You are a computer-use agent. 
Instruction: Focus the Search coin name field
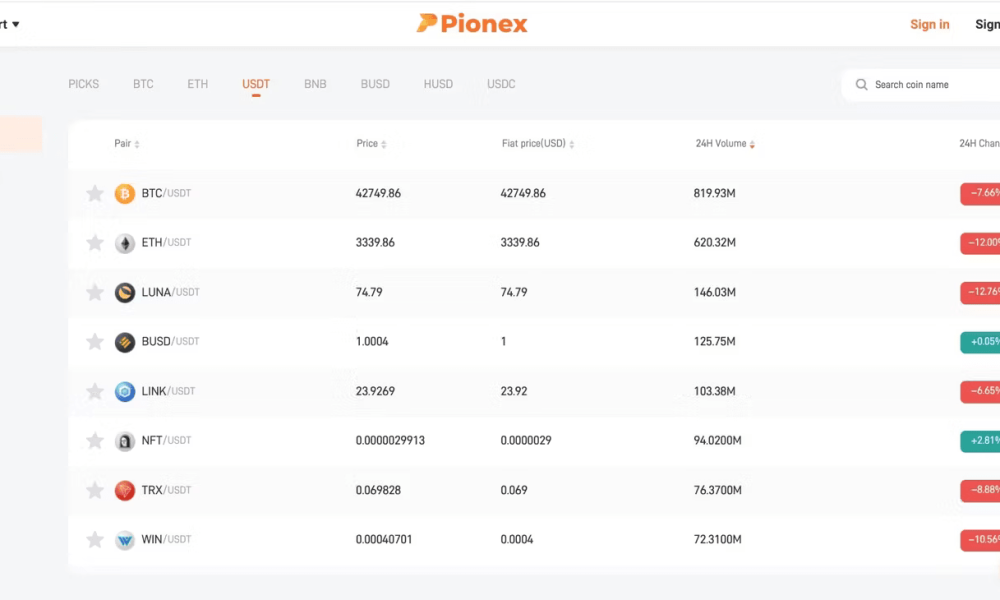tap(922, 85)
